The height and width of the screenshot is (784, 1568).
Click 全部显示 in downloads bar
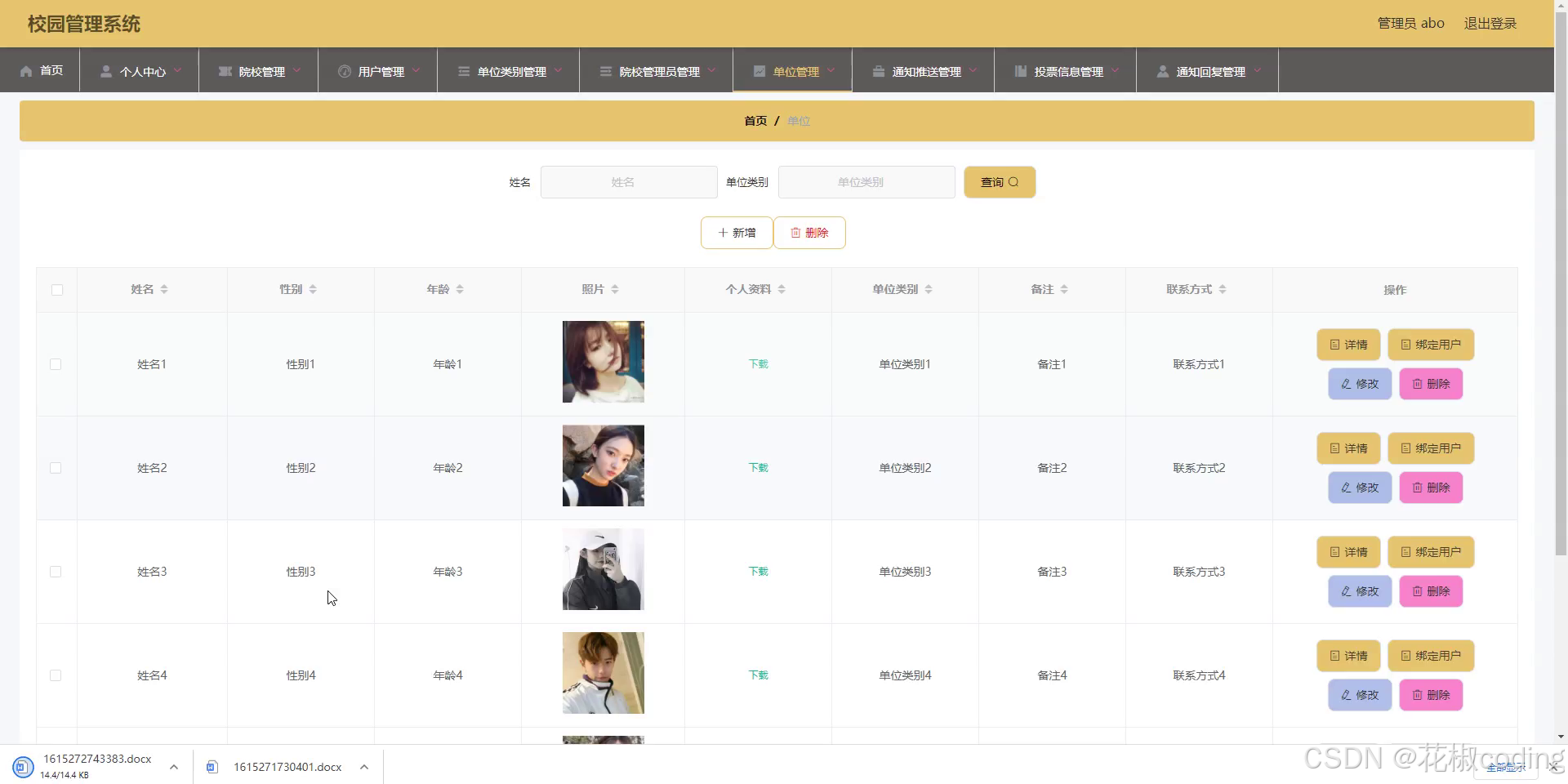pos(1505,768)
